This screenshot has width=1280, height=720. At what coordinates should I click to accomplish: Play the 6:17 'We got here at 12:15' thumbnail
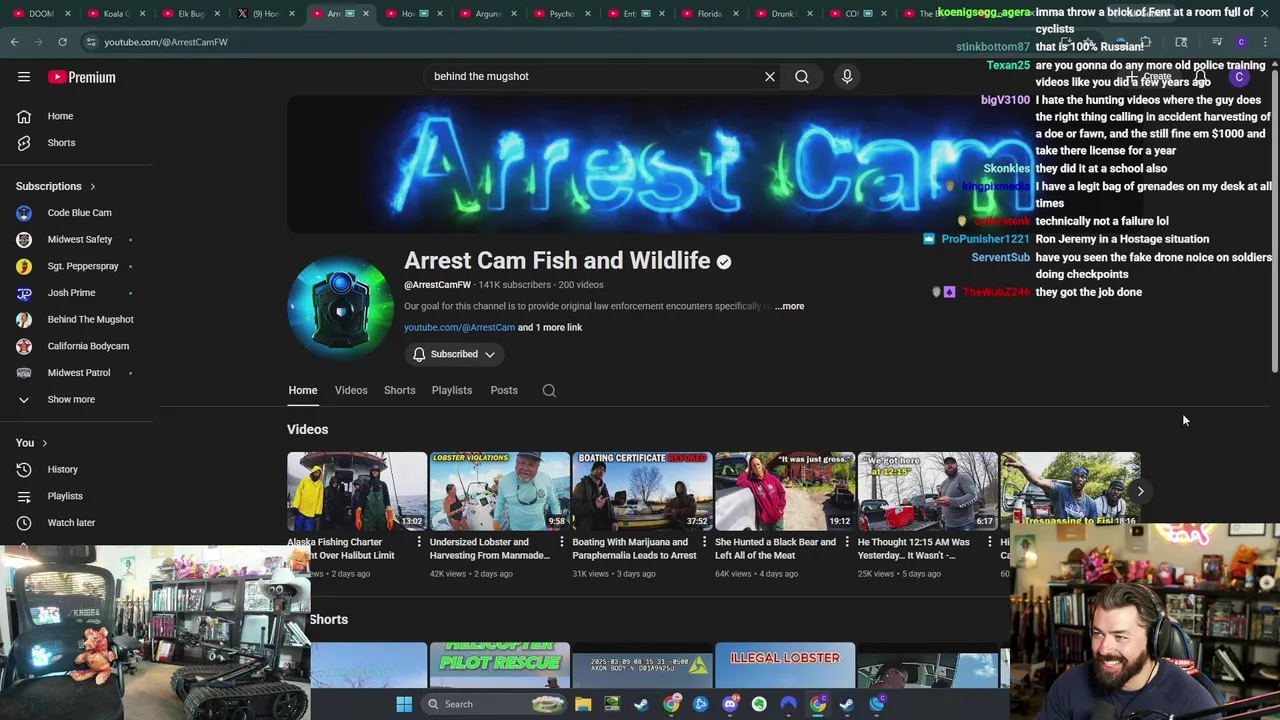click(928, 491)
